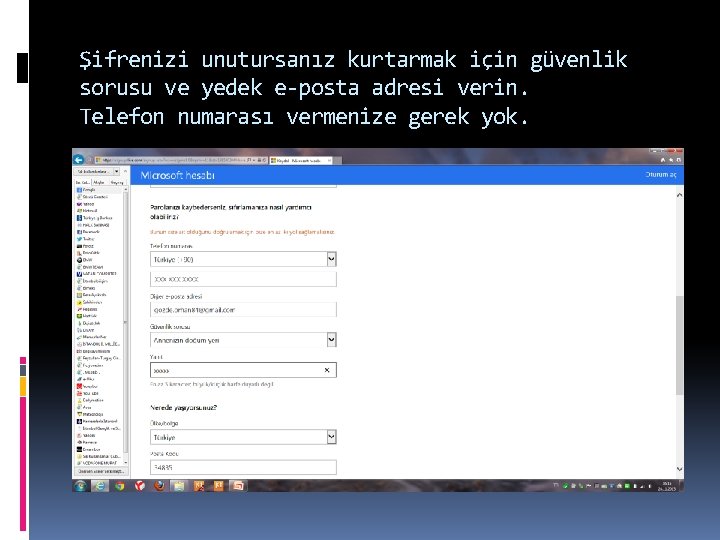Open the Twitter favorite in the sidebar
This screenshot has width=720, height=540.
85,239
